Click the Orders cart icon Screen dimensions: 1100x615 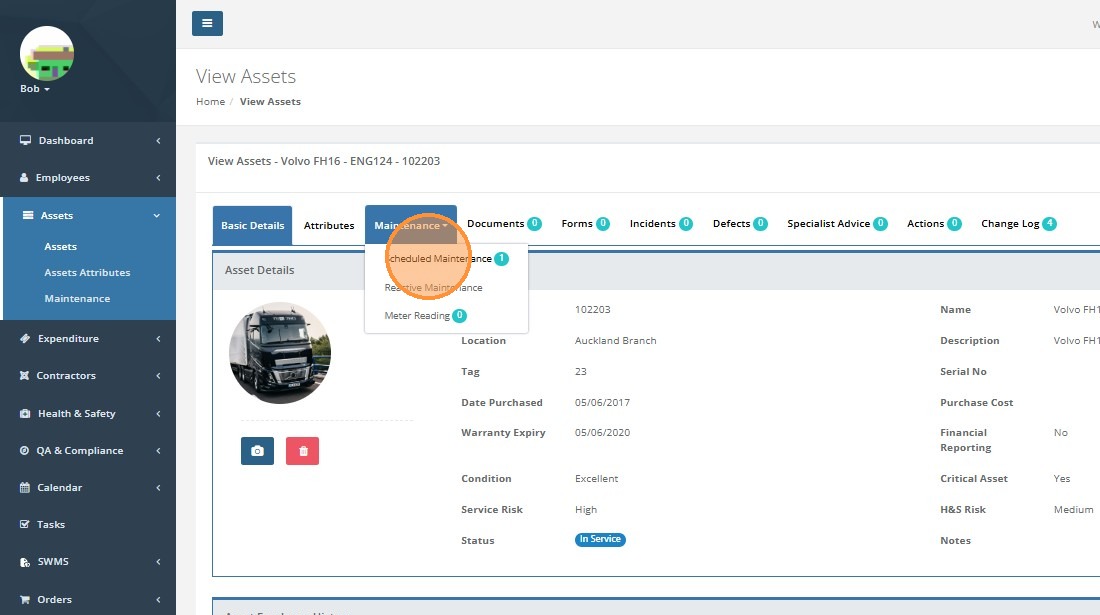click(25, 600)
